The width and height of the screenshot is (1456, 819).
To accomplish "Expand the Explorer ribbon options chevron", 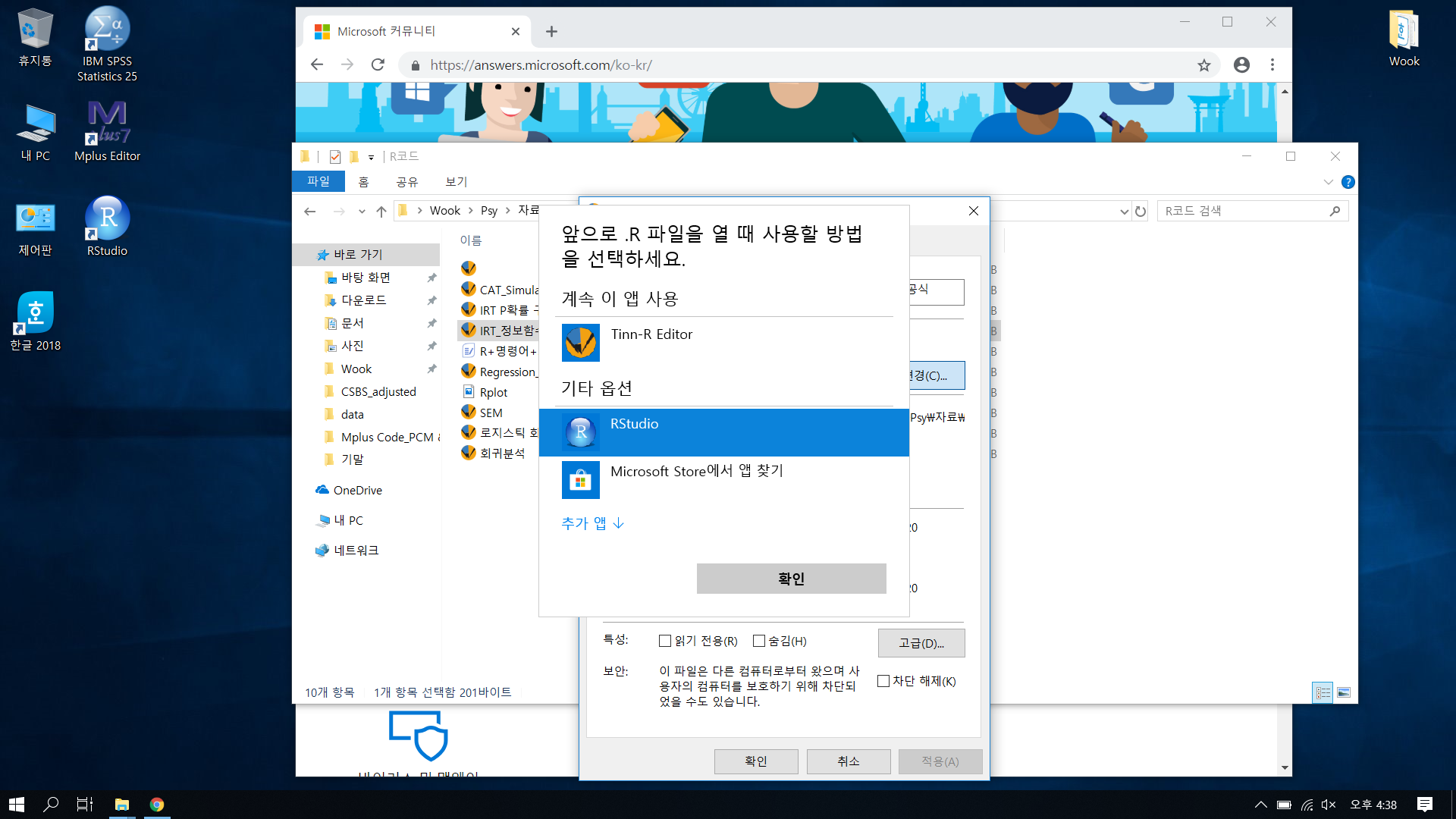I will tap(1328, 182).
